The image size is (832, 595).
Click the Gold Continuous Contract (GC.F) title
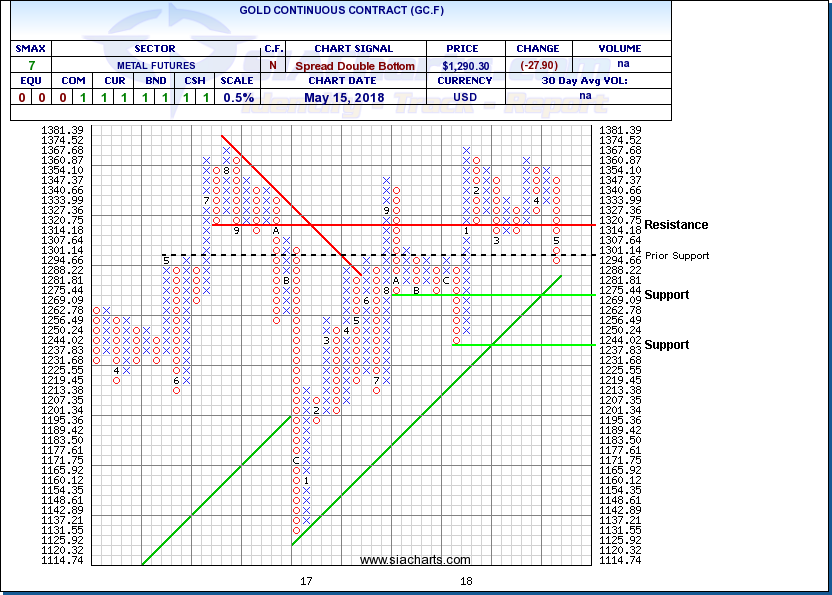click(337, 11)
